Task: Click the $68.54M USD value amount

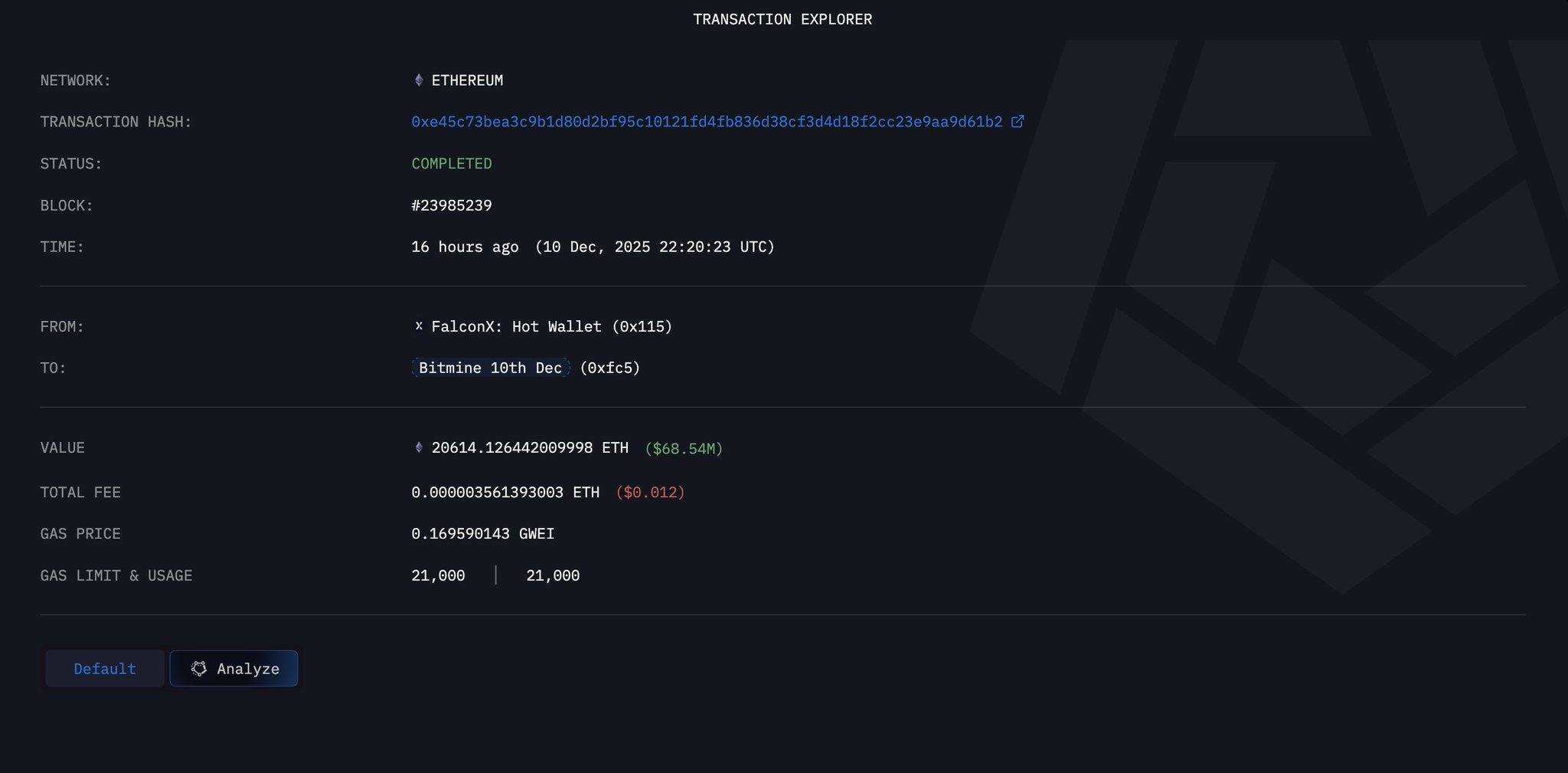Action: [x=684, y=448]
